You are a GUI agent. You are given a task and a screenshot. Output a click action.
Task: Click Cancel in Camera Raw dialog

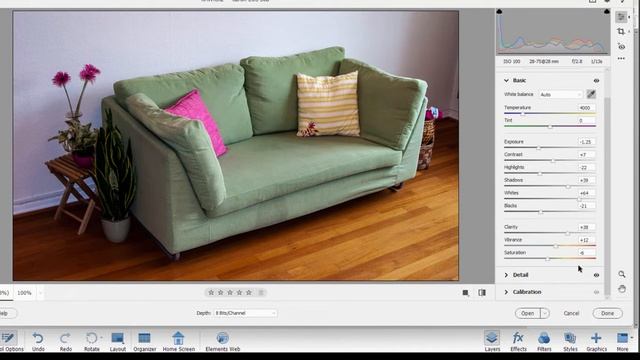571,313
